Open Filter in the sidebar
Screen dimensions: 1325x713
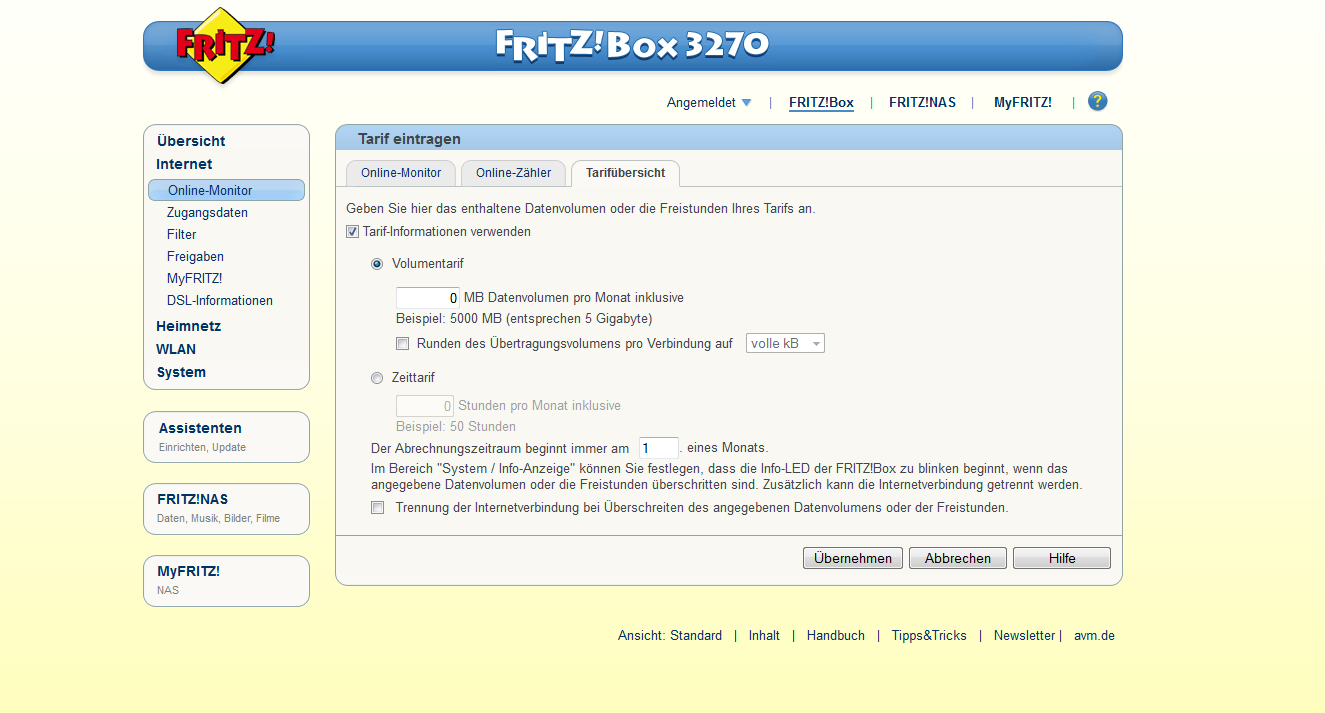(182, 235)
